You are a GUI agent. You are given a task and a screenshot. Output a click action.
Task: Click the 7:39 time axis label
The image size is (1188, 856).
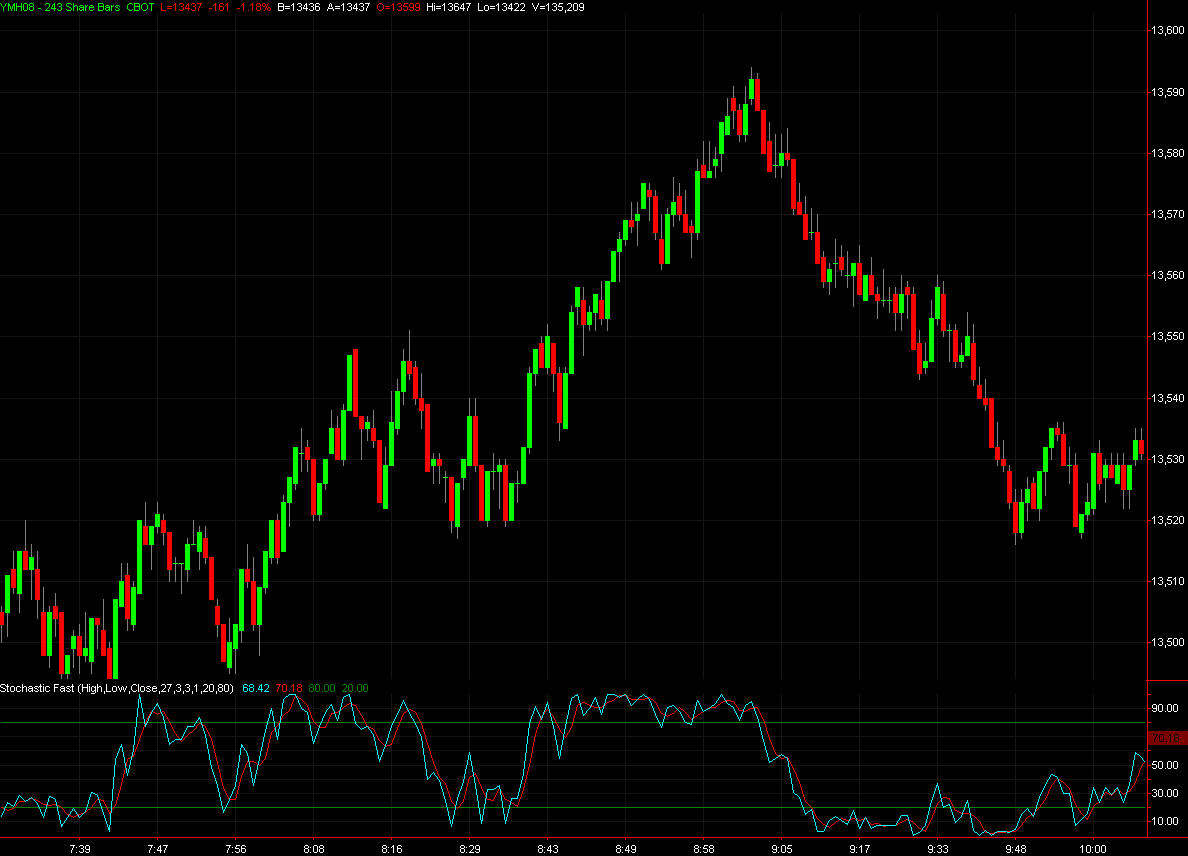[80, 849]
